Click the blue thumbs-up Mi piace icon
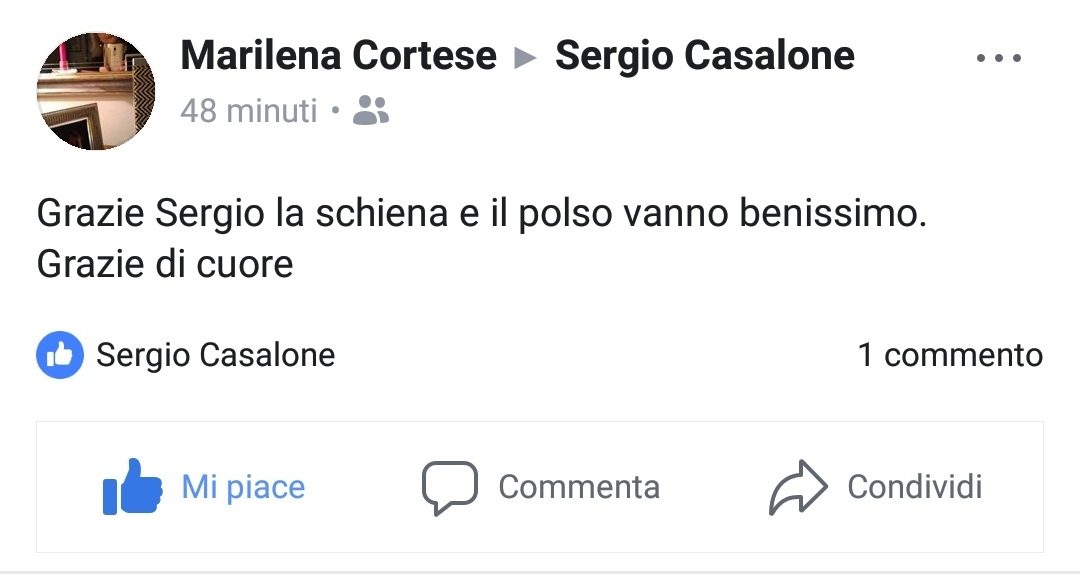 132,487
